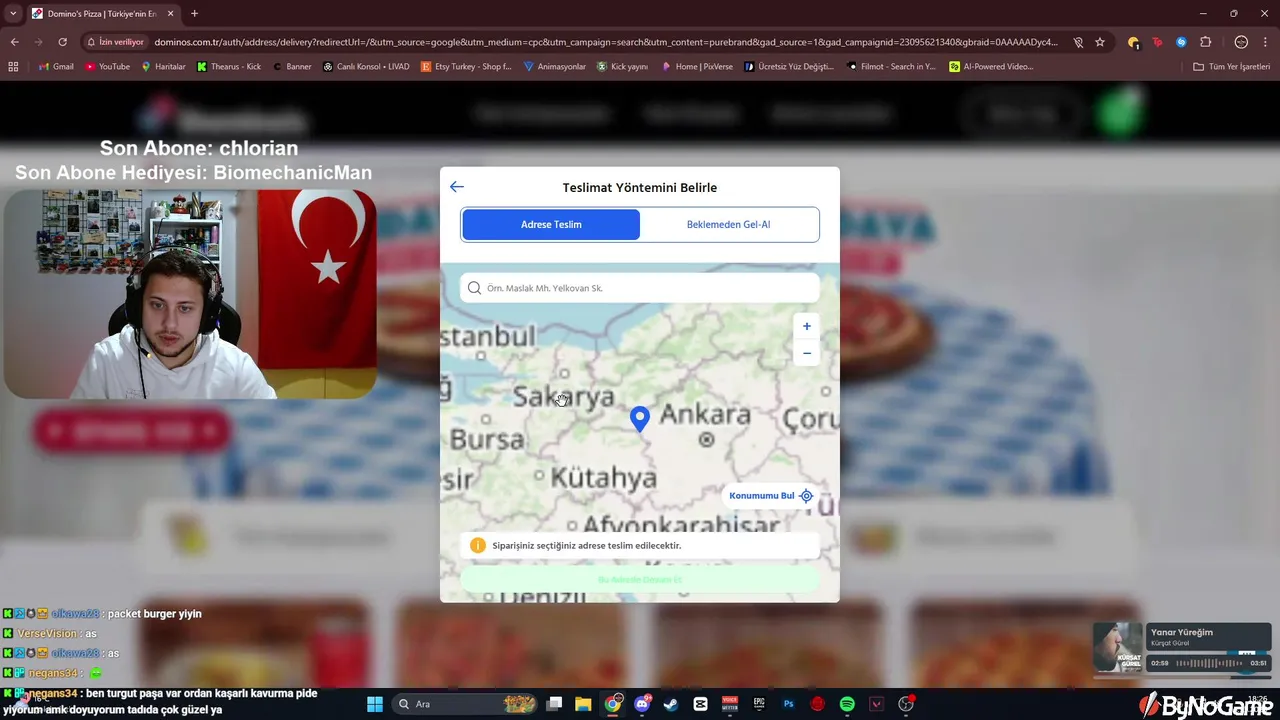Click the Sakarya label on the map

(564, 397)
